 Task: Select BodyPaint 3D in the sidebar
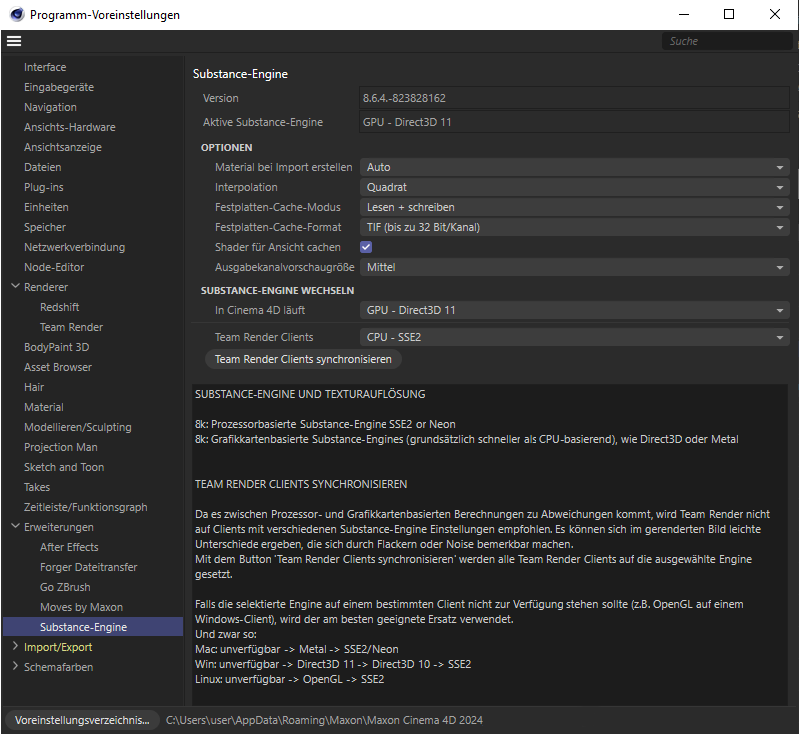click(x=57, y=347)
